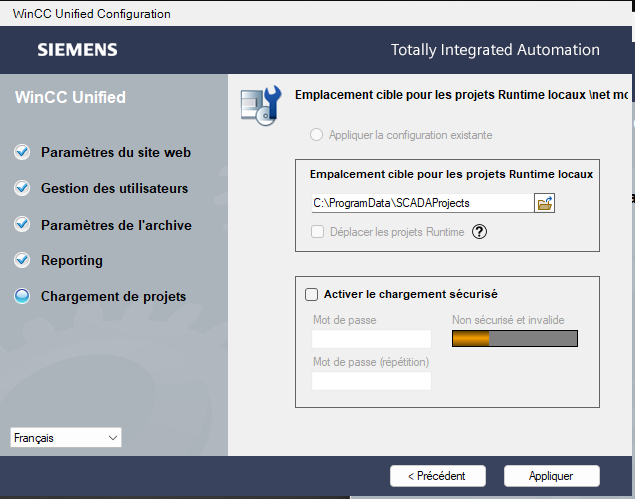This screenshot has width=635, height=499.
Task: Click the SIEMENS logo text
Action: [x=77, y=50]
